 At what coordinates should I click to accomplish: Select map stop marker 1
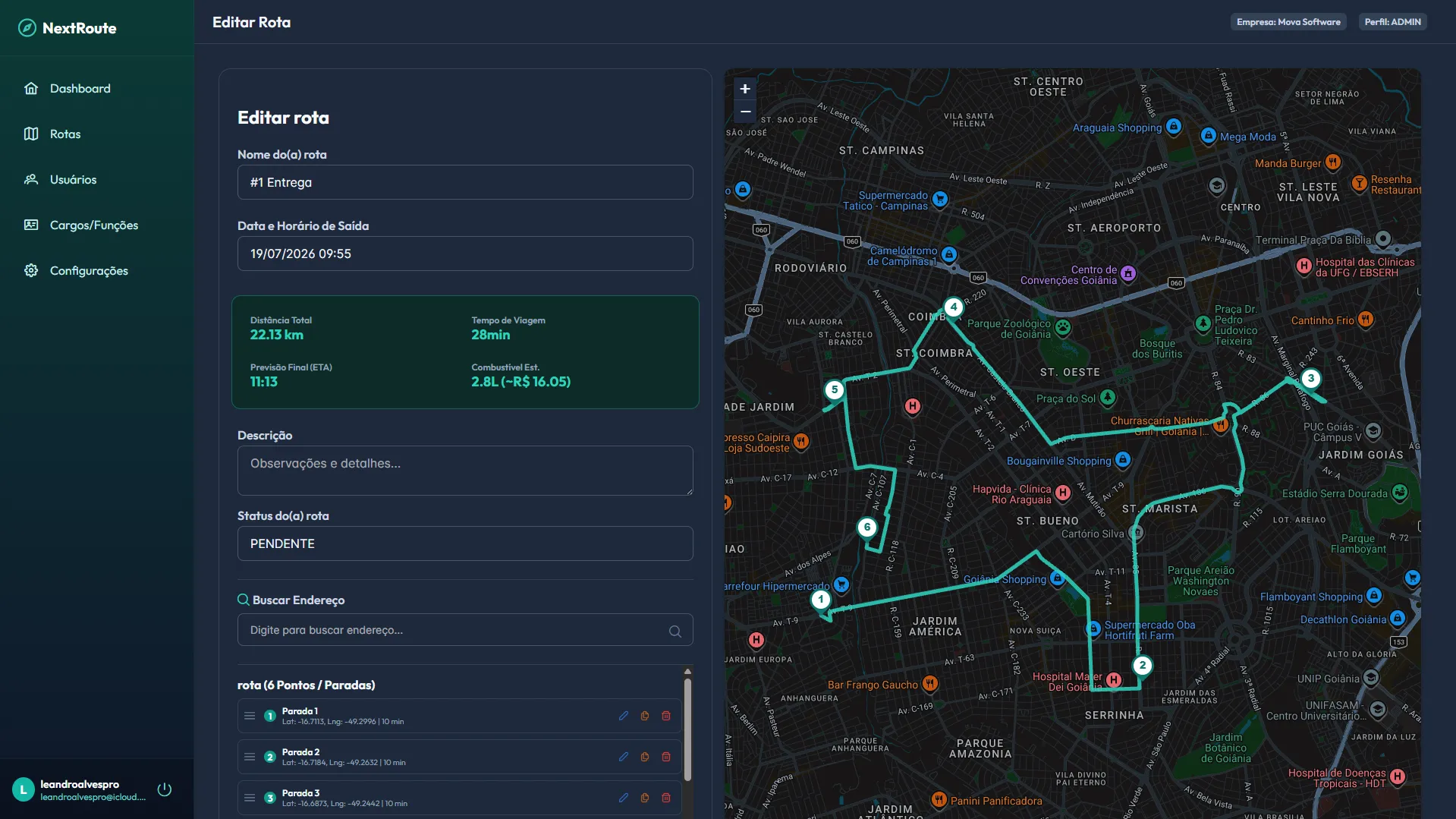[x=820, y=600]
